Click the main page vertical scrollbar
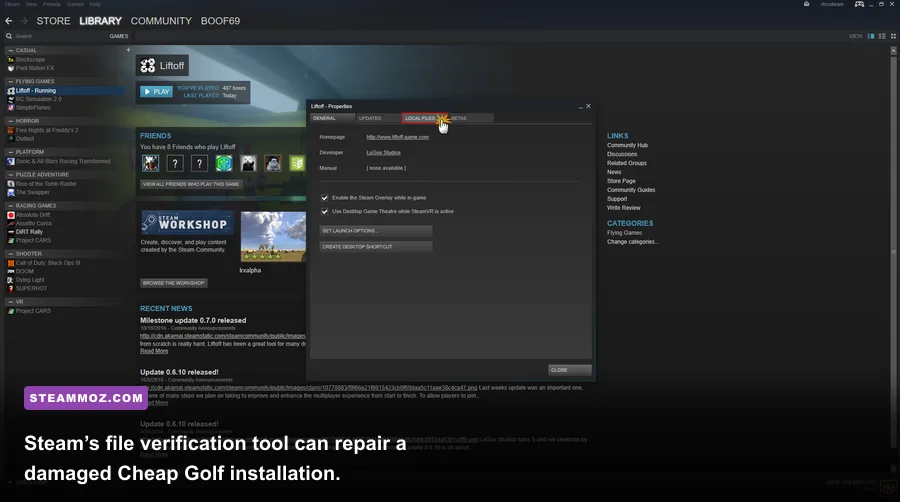The image size is (900, 502). pos(893,252)
